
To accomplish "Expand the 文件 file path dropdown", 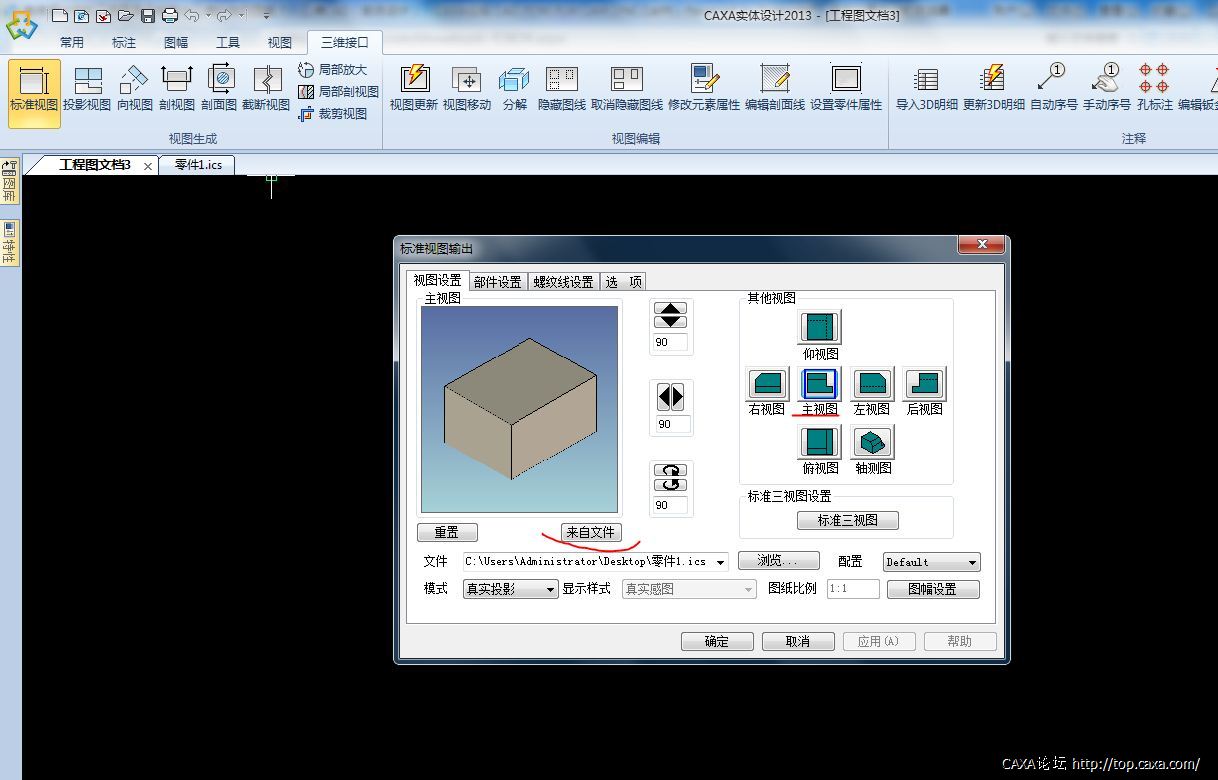I will pyautogui.click(x=720, y=562).
